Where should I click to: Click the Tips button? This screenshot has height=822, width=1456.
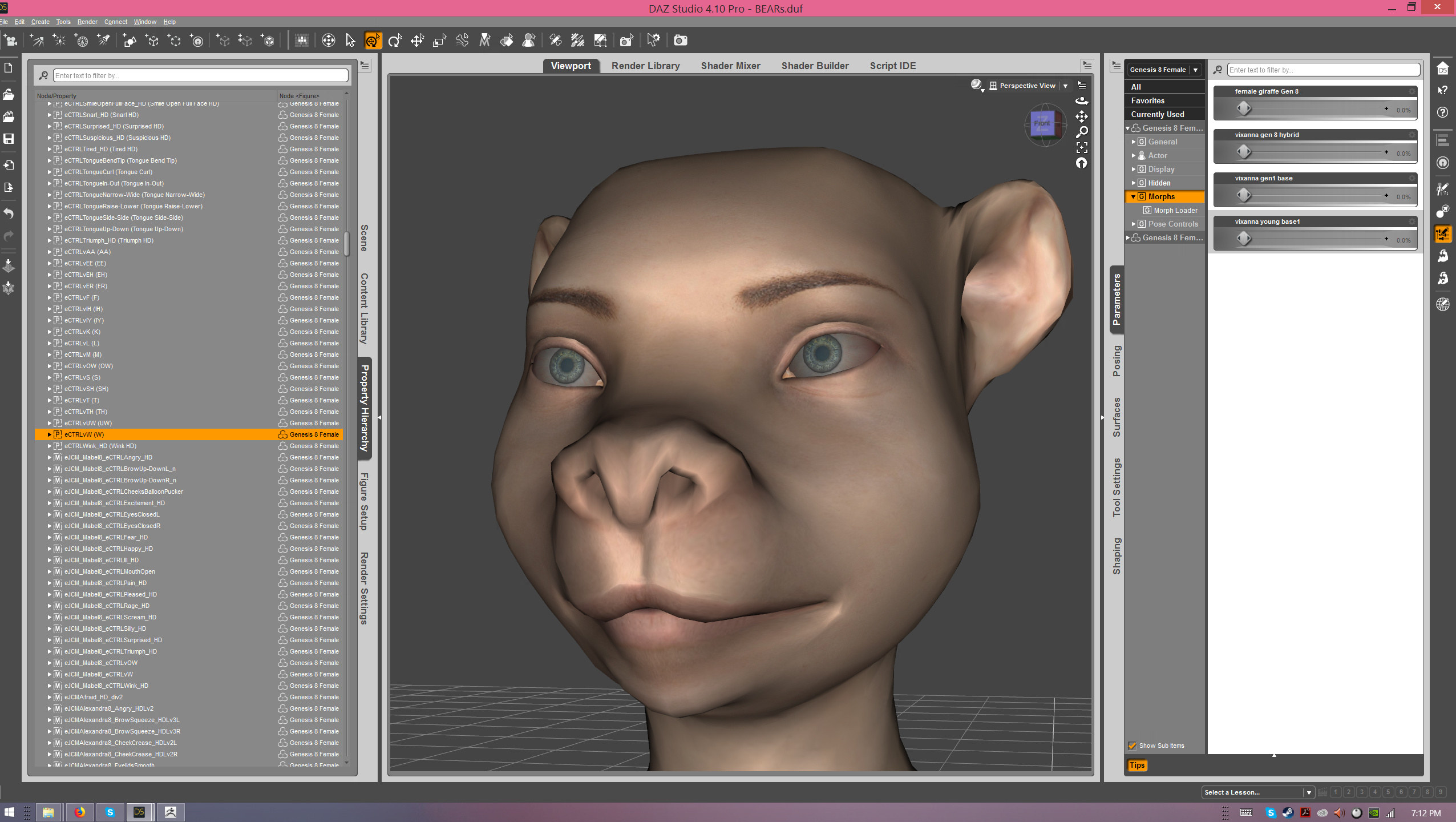pyautogui.click(x=1137, y=765)
